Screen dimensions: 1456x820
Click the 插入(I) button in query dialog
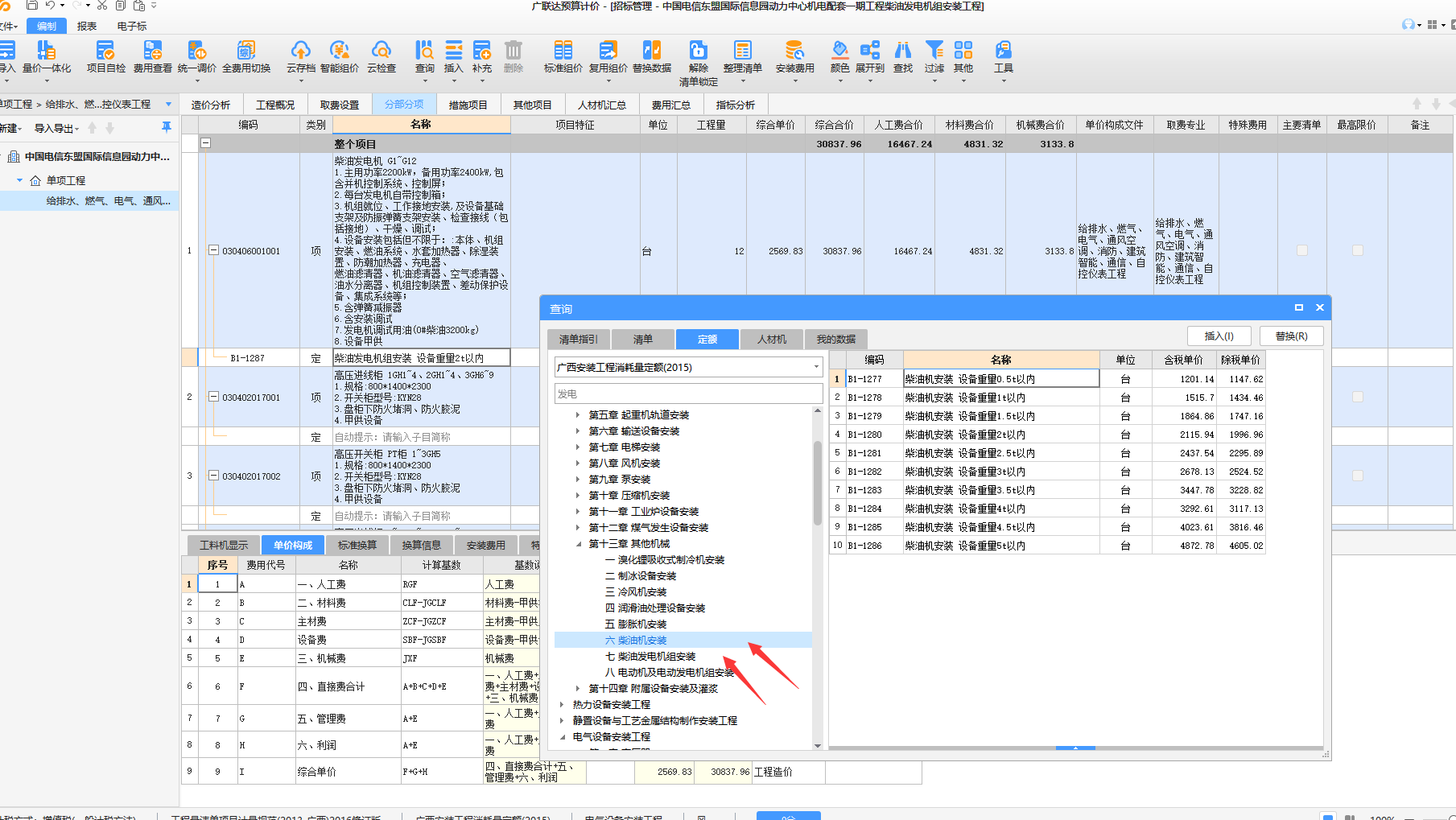[1219, 336]
